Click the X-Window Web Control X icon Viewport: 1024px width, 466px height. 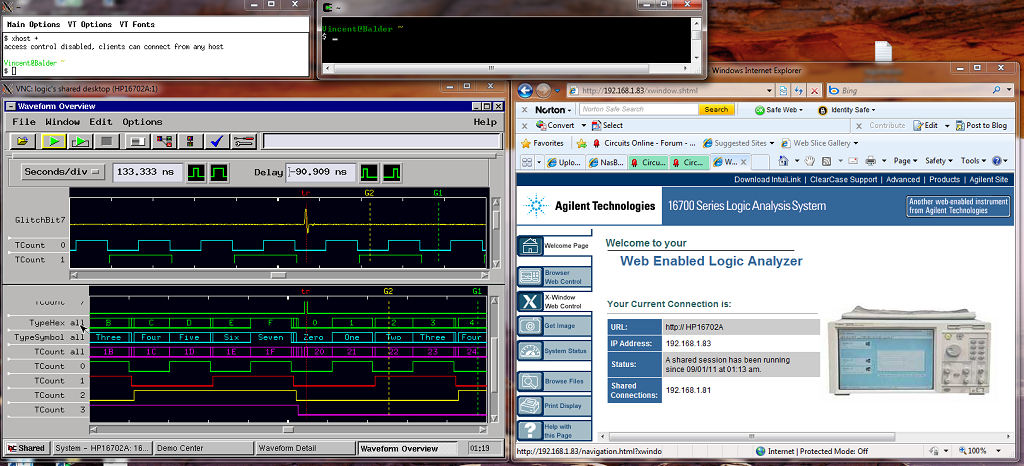[530, 301]
